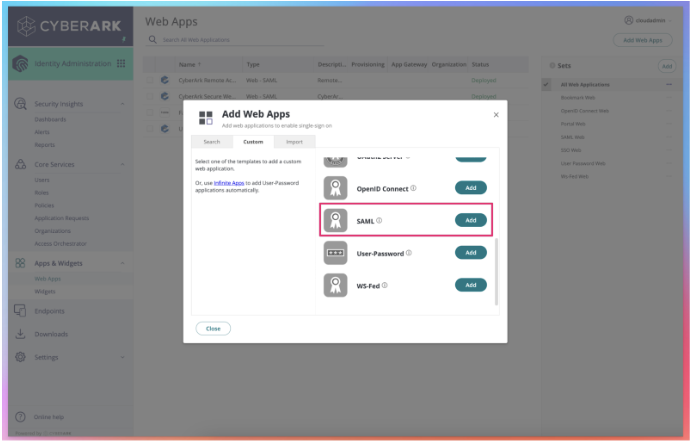
Task: Add the SAML template
Action: [x=471, y=220]
